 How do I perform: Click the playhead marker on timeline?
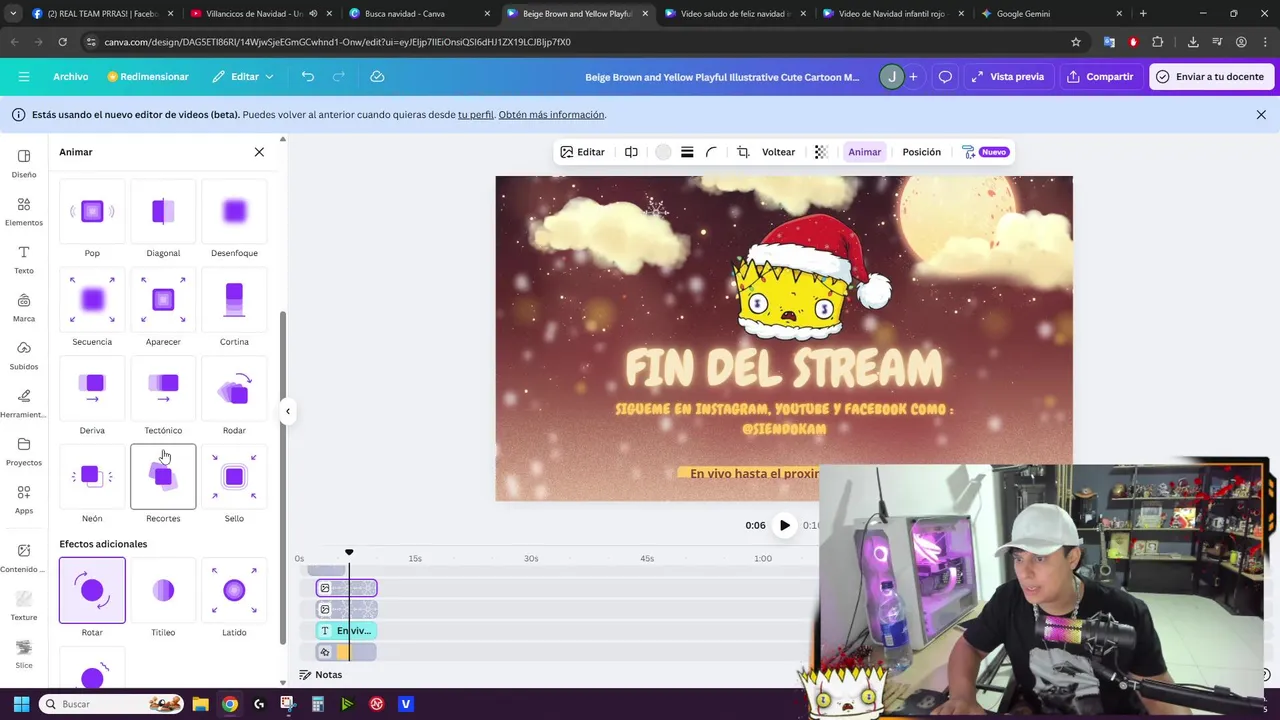349,552
